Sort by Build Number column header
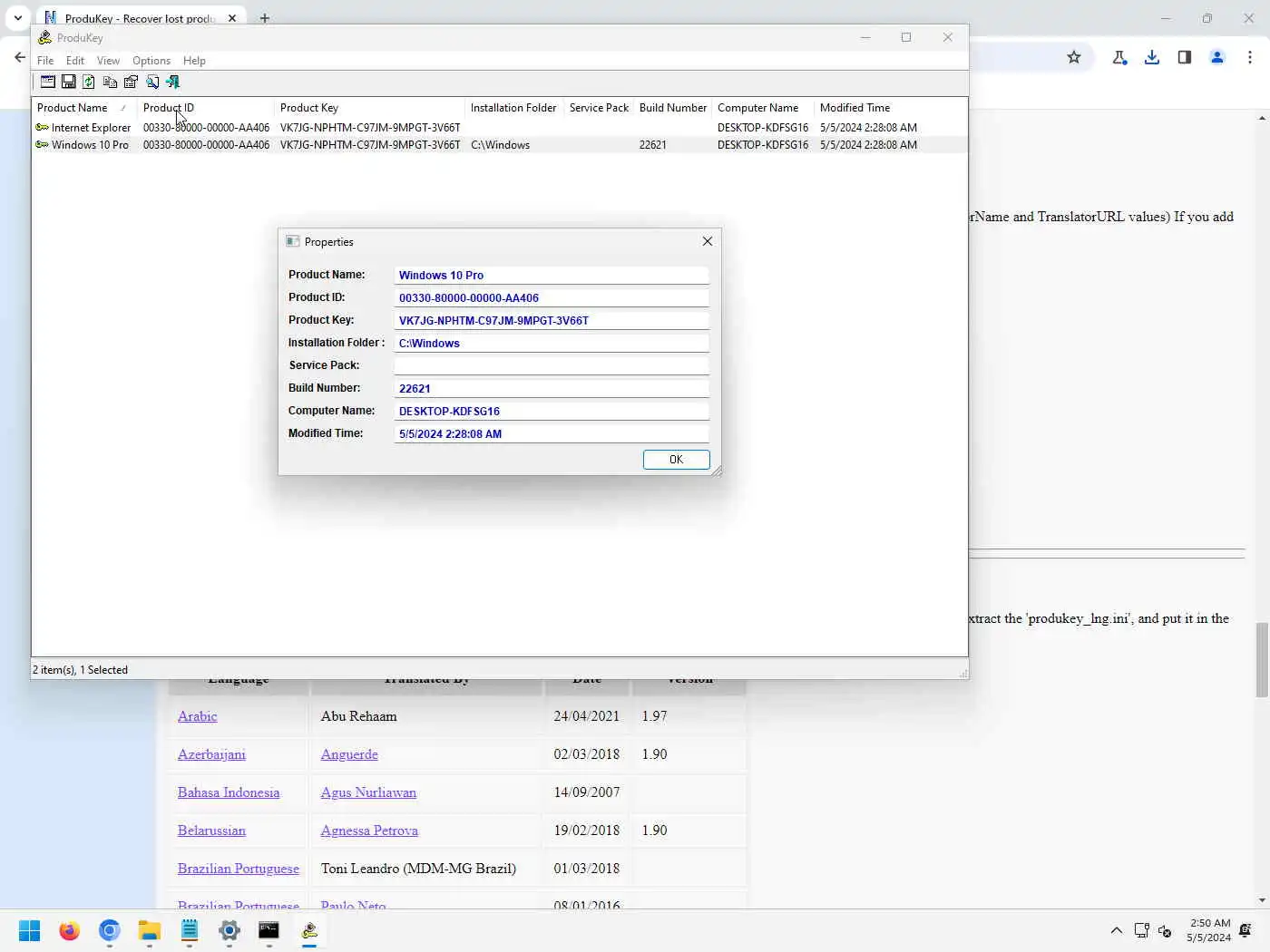This screenshot has height=952, width=1270. click(x=673, y=107)
